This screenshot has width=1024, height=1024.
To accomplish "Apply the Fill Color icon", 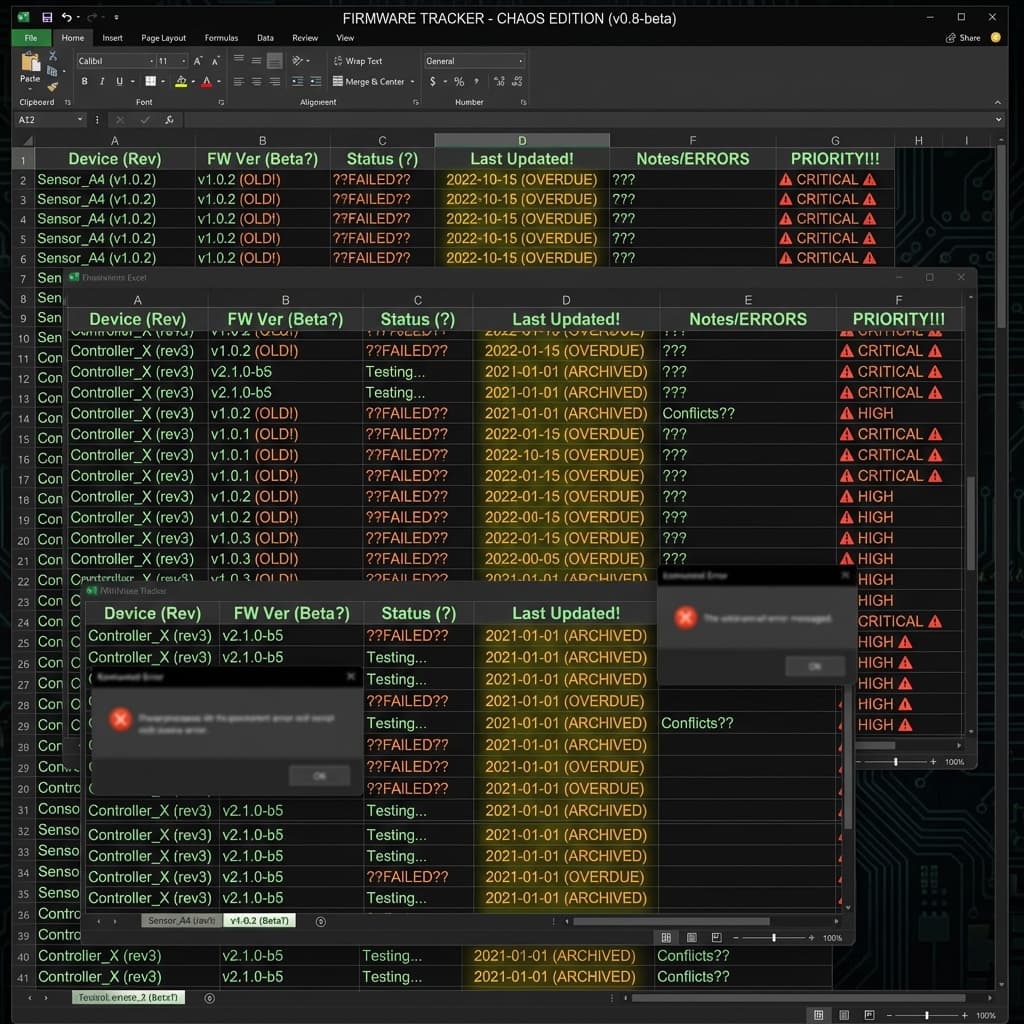I will point(181,82).
